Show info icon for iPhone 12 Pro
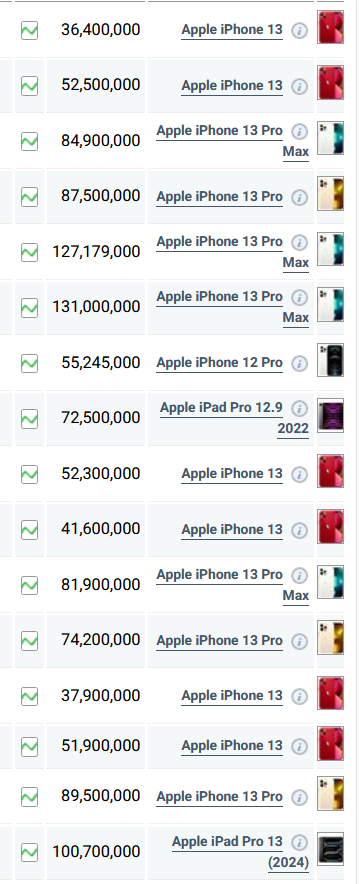This screenshot has width=360, height=884. click(300, 364)
